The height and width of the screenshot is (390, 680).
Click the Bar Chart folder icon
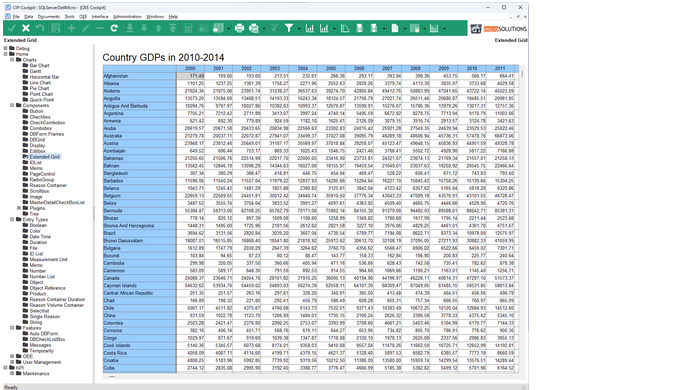pyautogui.click(x=26, y=66)
